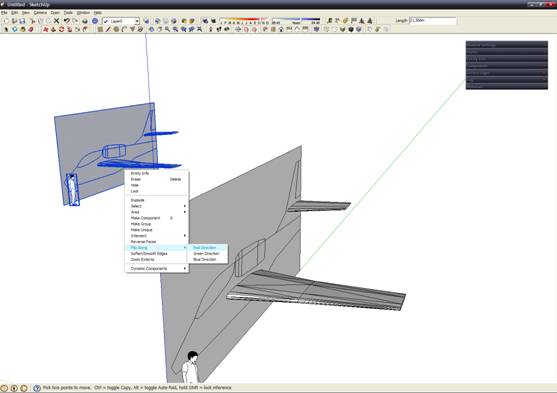
Task: Open the help question mark in status bar
Action: click(37, 388)
